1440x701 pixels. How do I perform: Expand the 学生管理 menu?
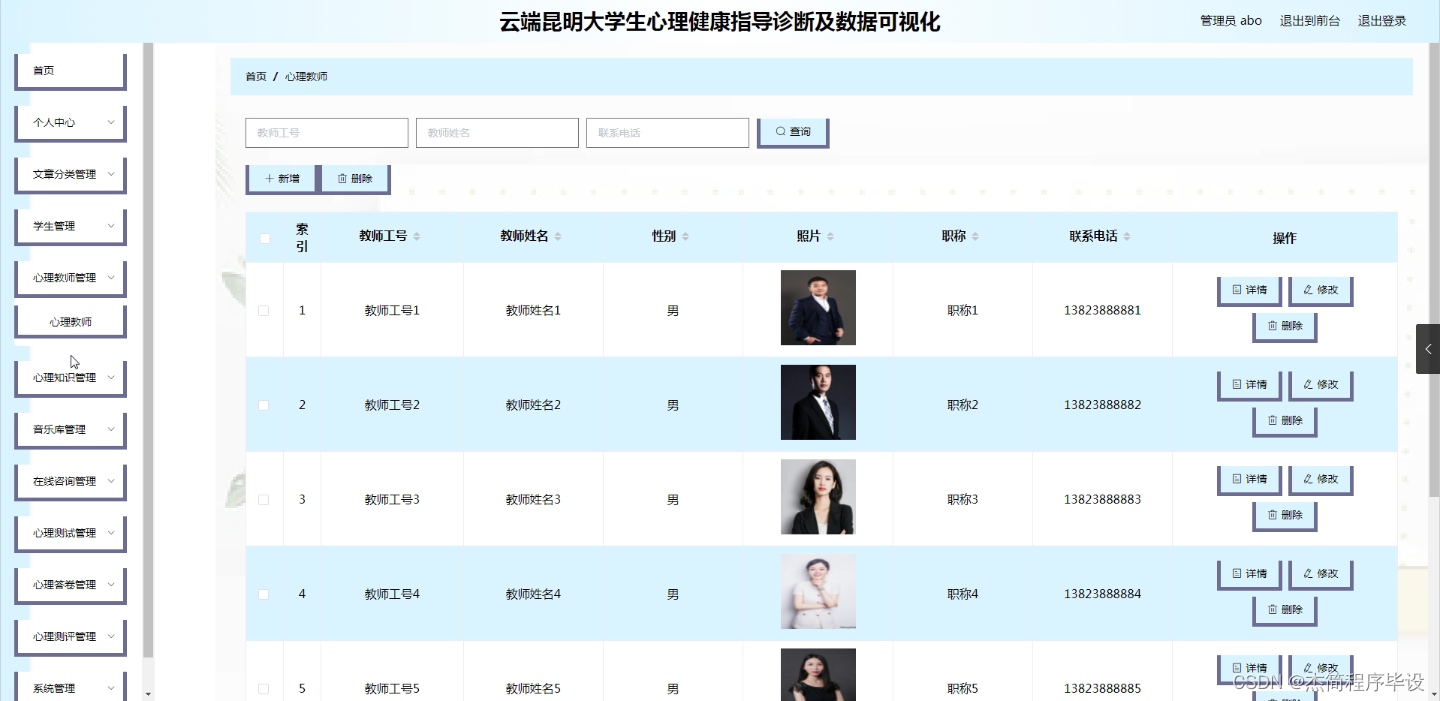70,225
